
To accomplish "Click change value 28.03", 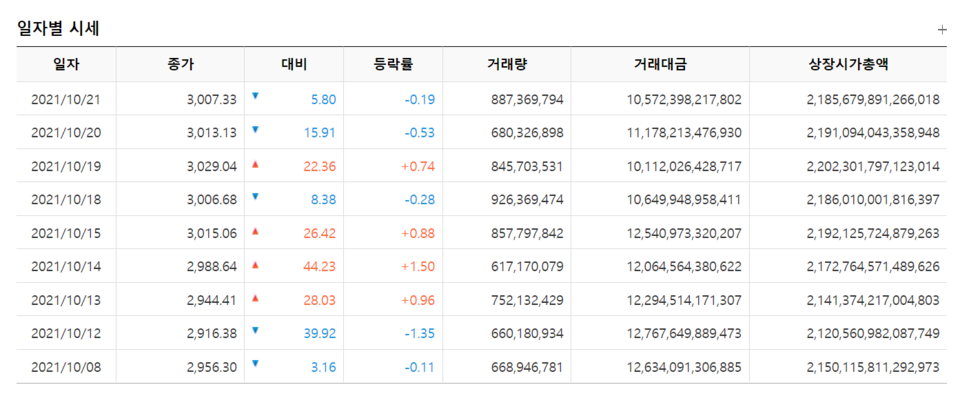I will click(320, 300).
